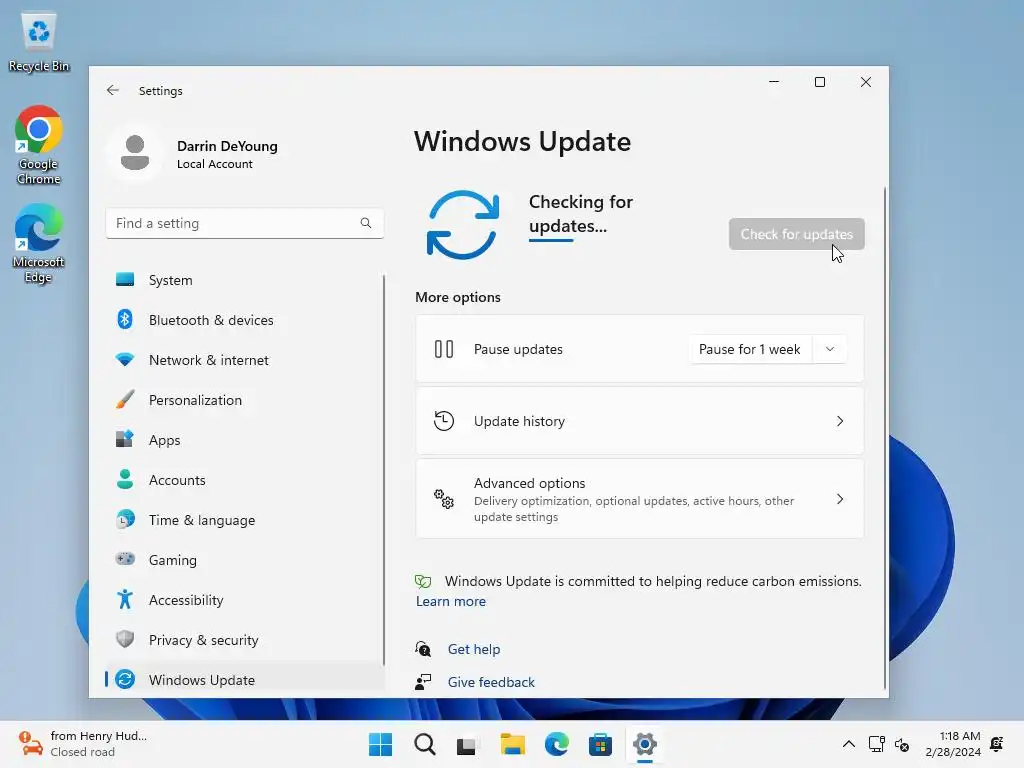Click the Give feedback link
This screenshot has height=768, width=1024.
click(491, 682)
